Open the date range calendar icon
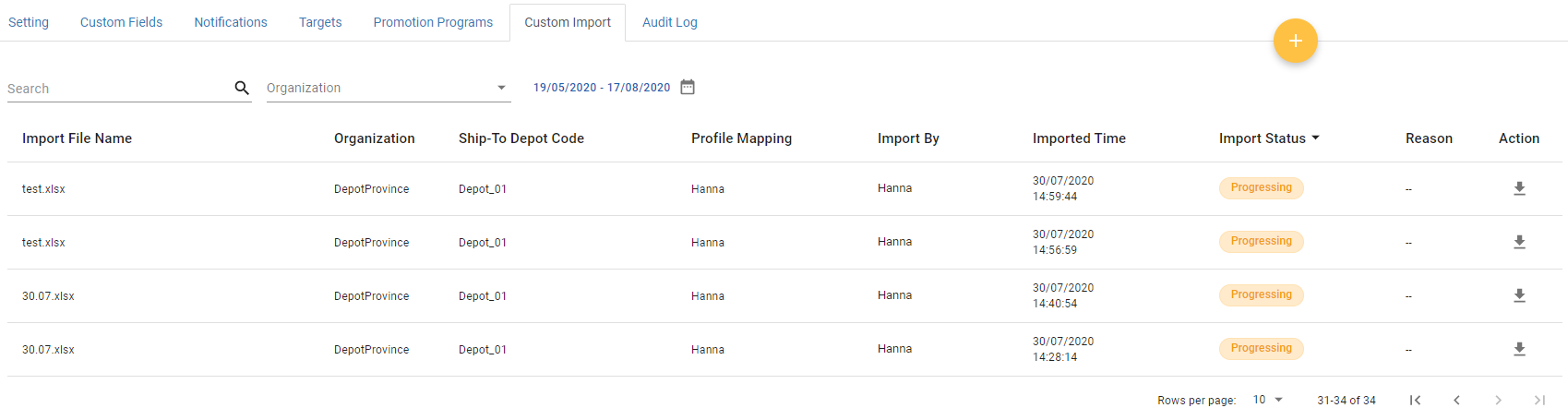This screenshot has height=420, width=1568. tap(688, 87)
